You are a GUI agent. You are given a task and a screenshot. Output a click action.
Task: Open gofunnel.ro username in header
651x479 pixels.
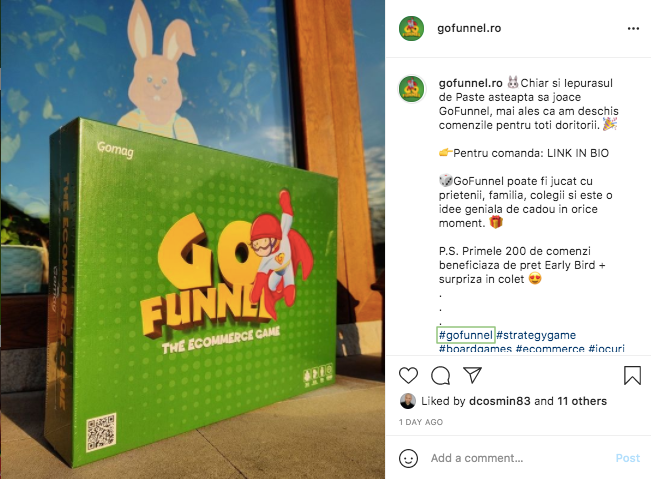click(x=469, y=28)
